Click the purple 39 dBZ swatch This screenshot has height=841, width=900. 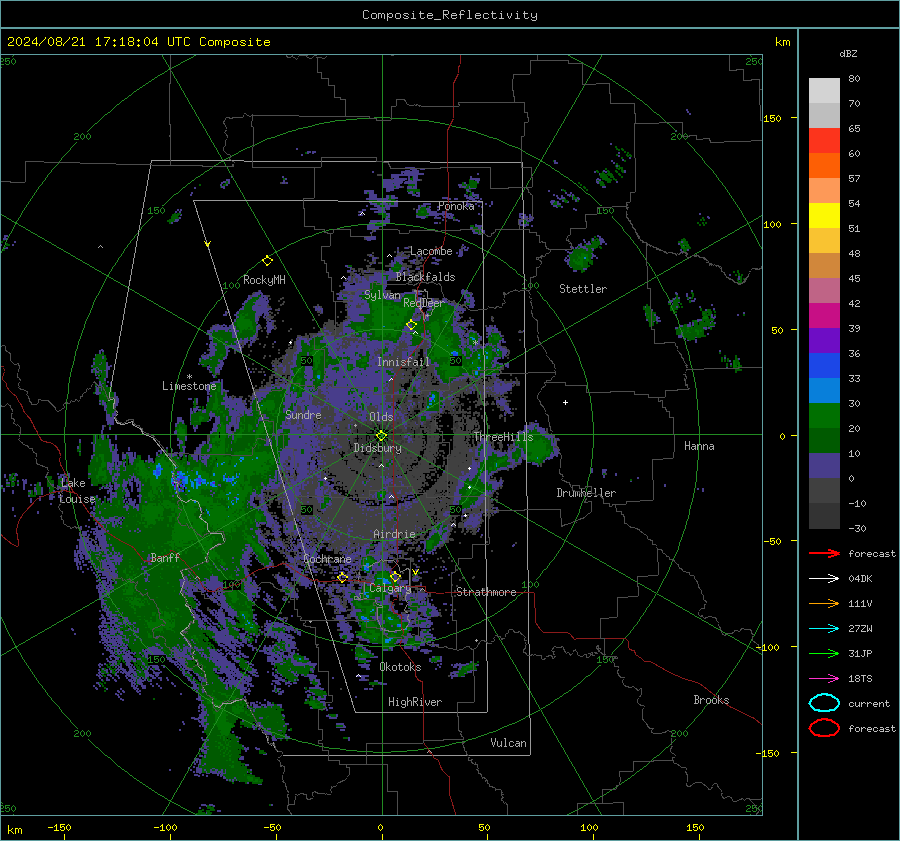coord(824,340)
